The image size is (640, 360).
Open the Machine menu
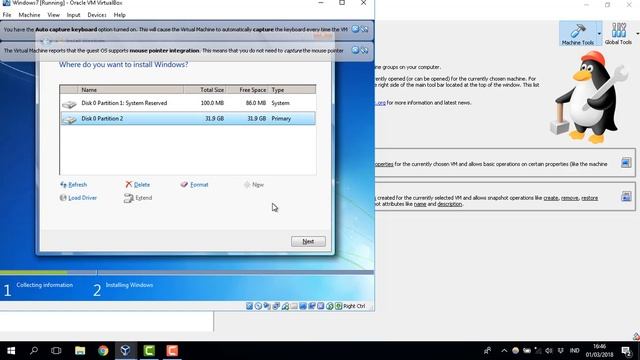[x=29, y=15]
